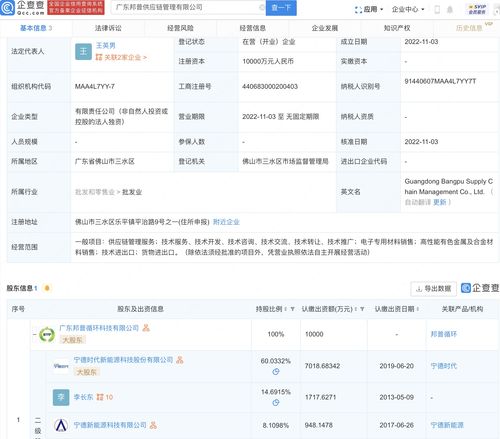This screenshot has height=439, width=500.
Task: Click the 大股东 tag under 广东邦普循环科技
Action: tap(73, 340)
